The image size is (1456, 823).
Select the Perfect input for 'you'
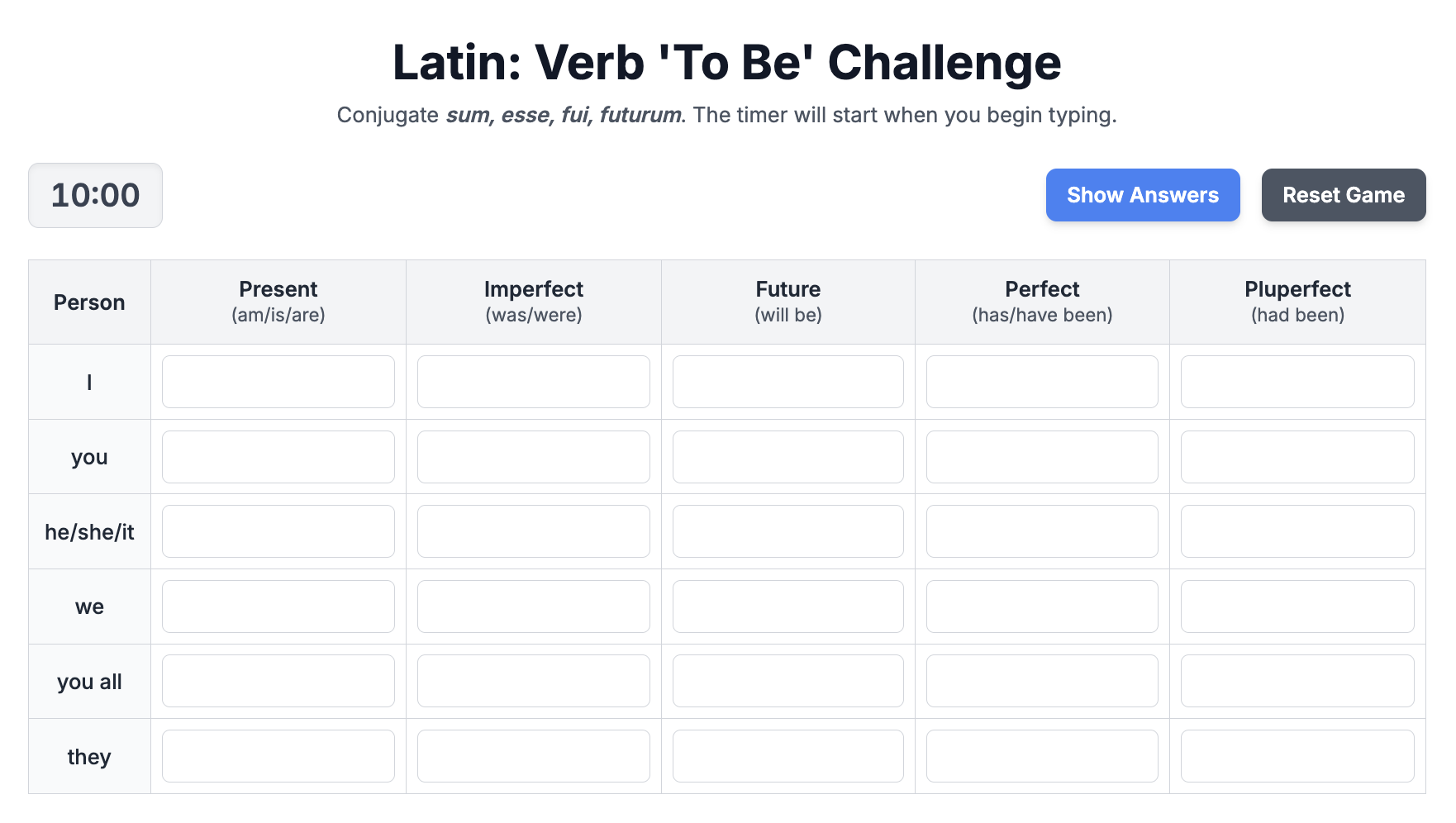point(1042,457)
